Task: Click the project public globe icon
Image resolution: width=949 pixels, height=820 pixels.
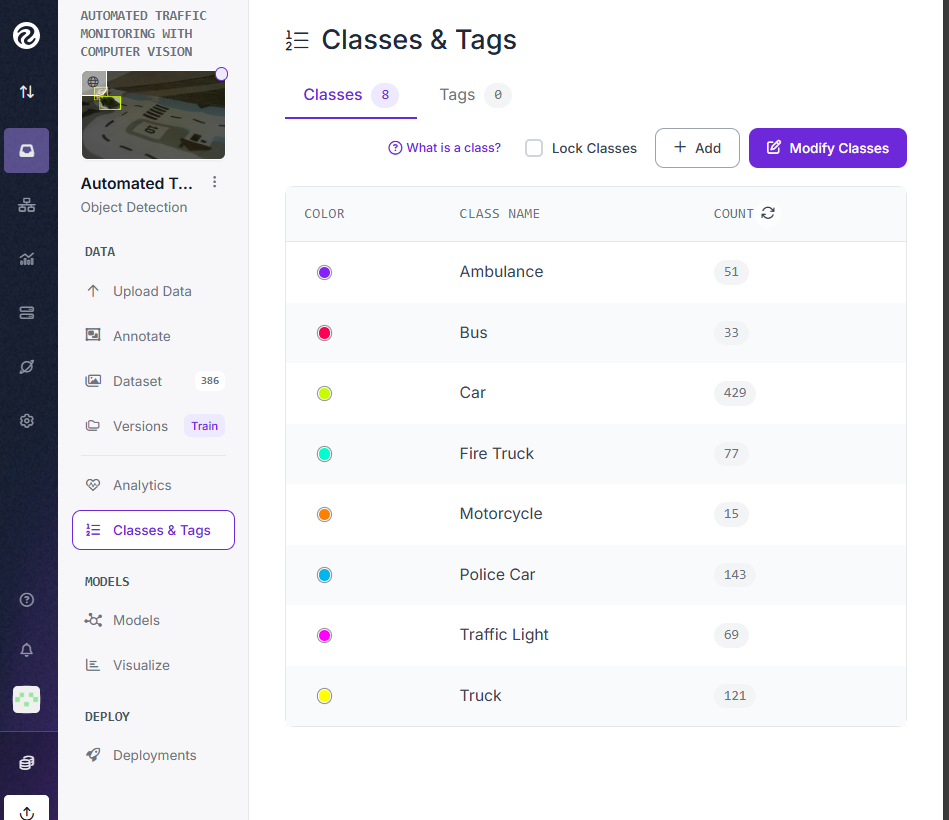Action: 93,82
